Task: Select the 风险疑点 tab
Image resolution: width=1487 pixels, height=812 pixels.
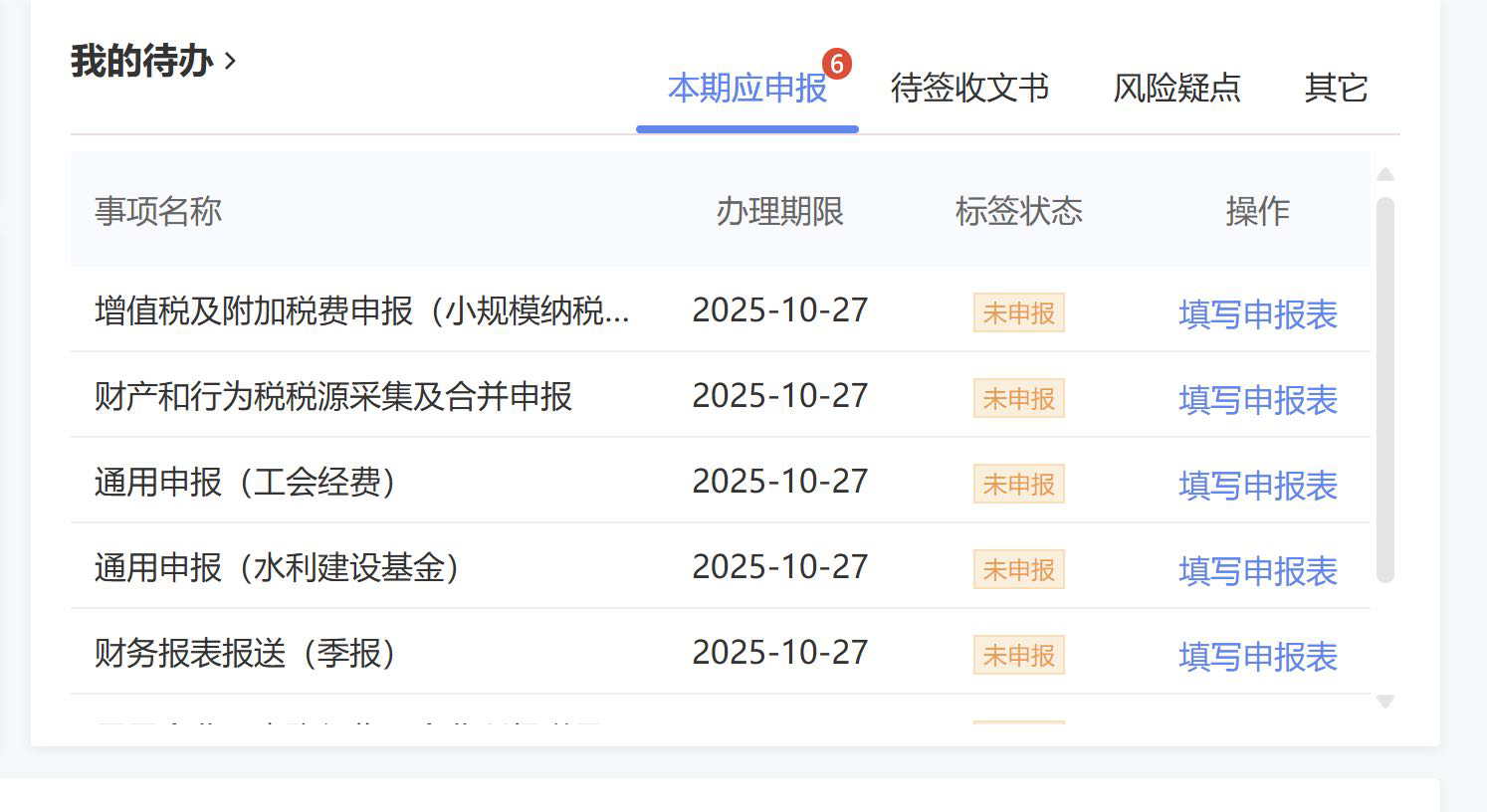Action: (x=1175, y=89)
